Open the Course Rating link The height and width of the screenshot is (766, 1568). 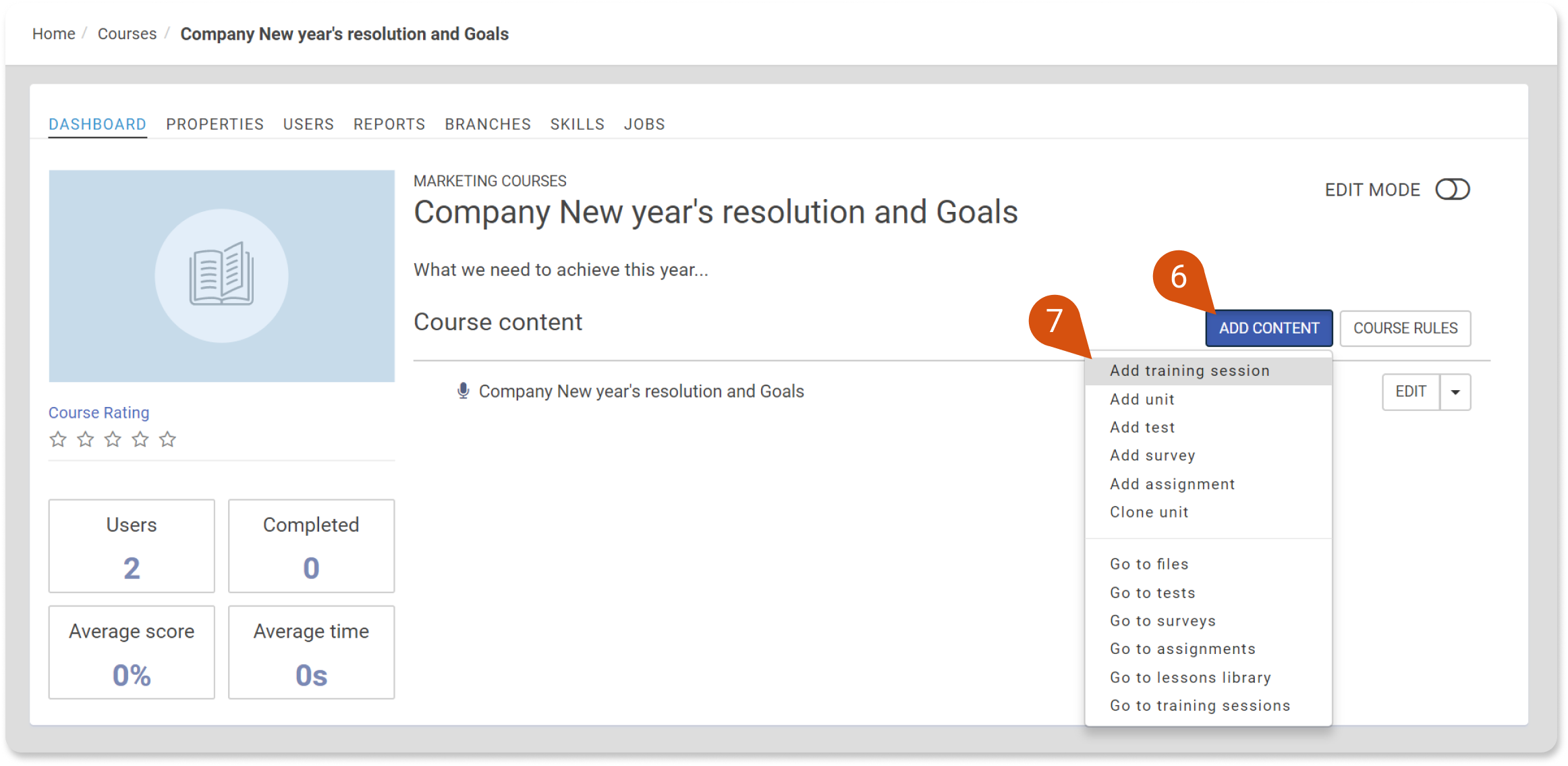99,412
